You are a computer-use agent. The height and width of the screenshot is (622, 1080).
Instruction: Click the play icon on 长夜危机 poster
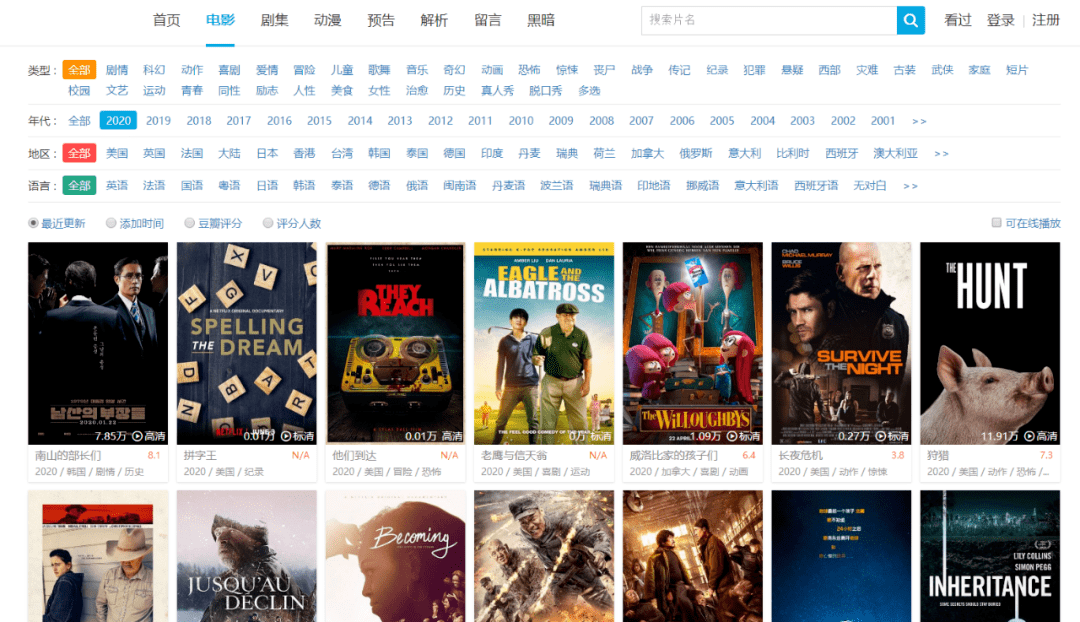880,436
